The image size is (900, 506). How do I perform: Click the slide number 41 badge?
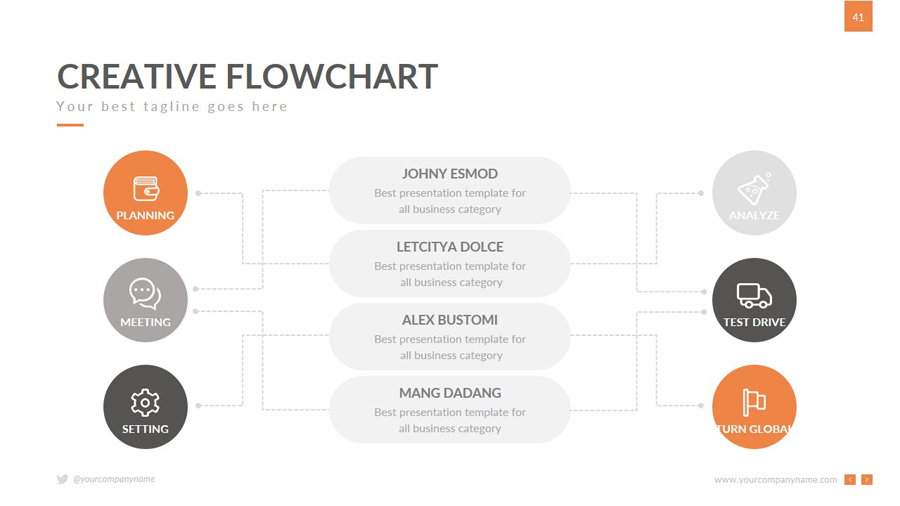(858, 17)
